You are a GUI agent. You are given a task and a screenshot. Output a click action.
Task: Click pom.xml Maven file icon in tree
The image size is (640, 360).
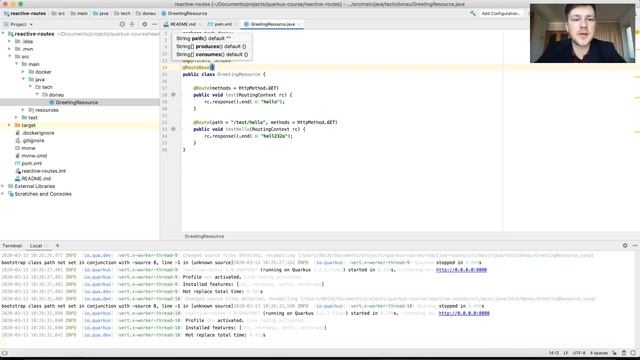18,163
